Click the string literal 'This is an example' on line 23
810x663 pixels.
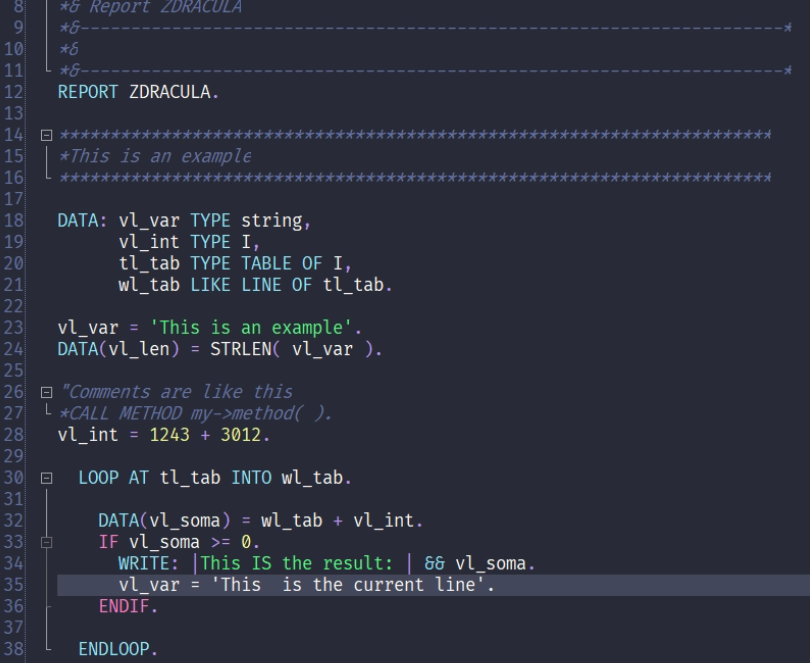[x=251, y=328]
